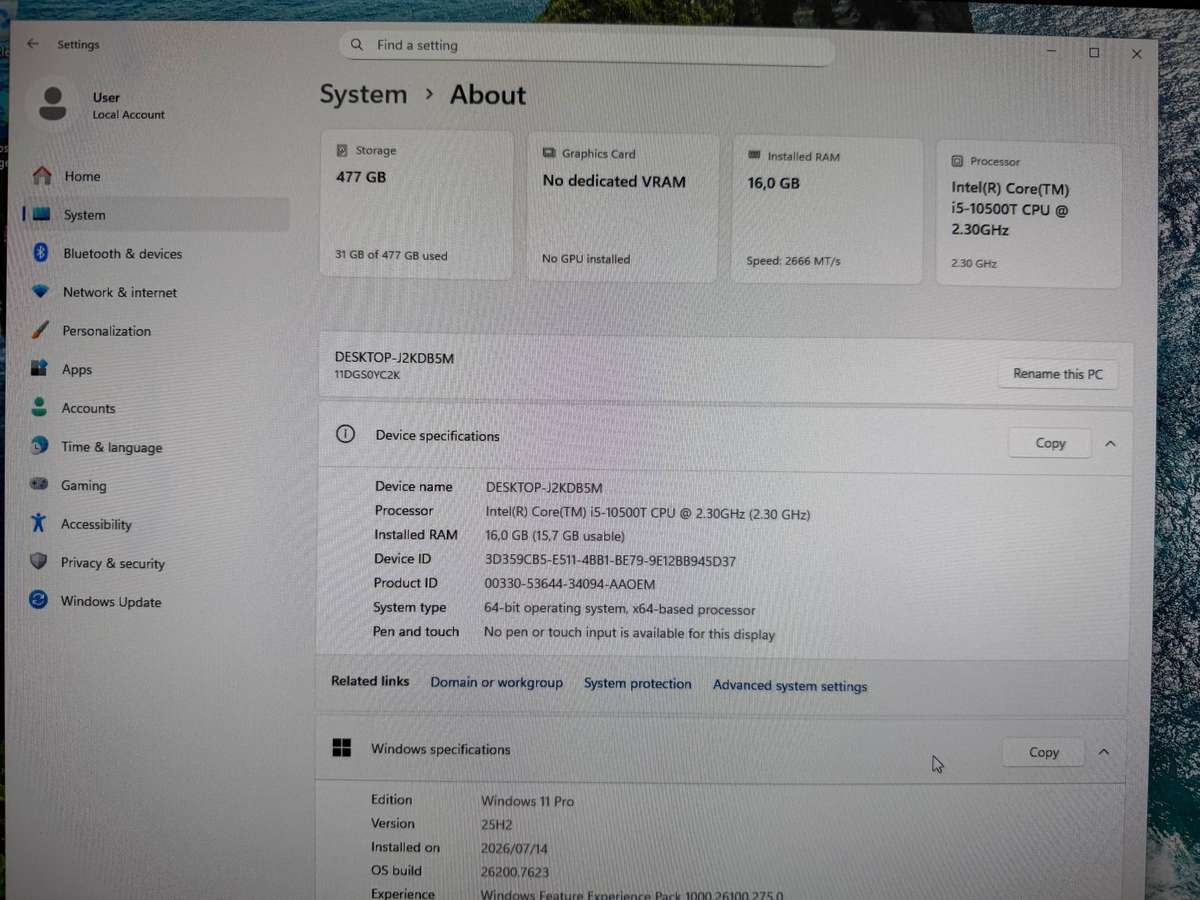1200x900 pixels.
Task: Click the Local Account label
Action: [x=128, y=115]
